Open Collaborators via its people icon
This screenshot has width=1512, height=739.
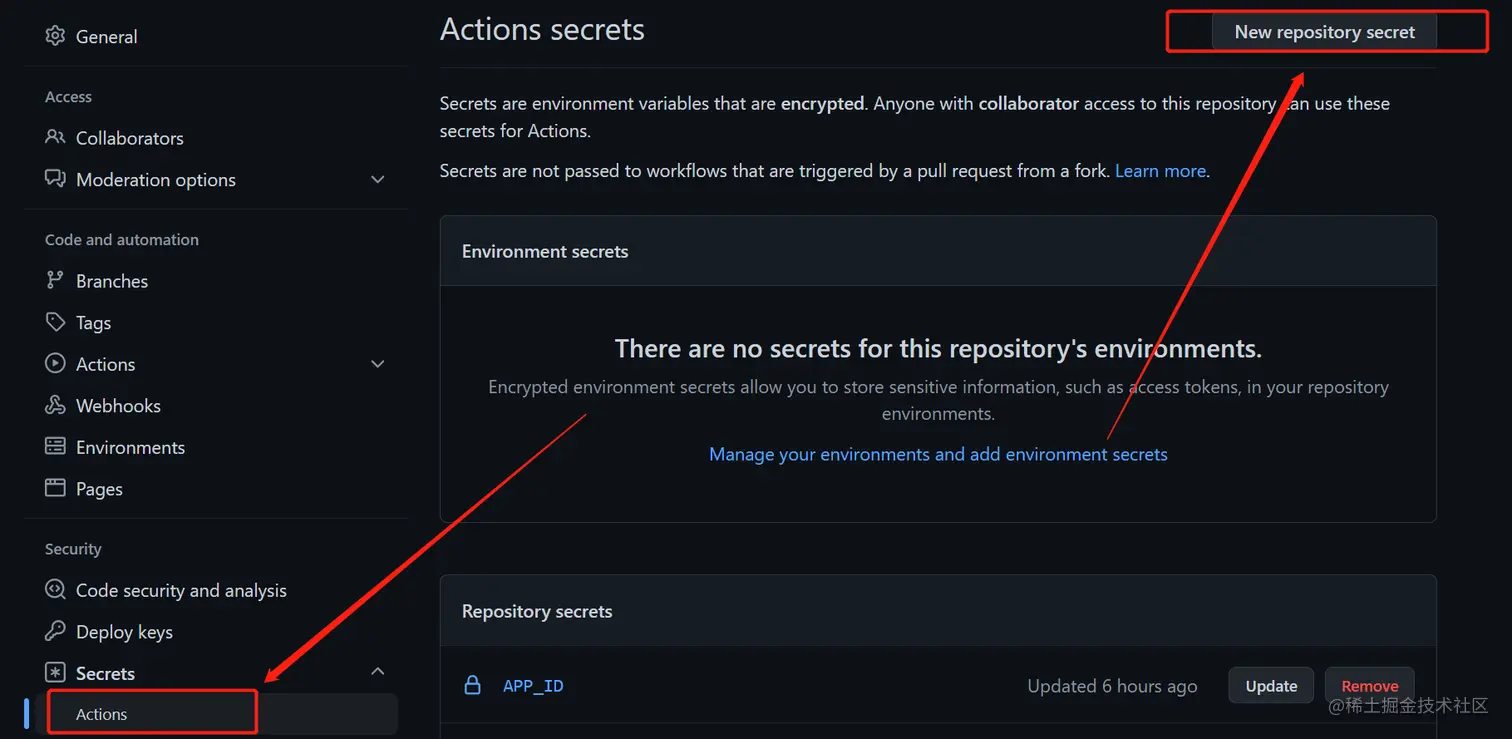point(55,137)
